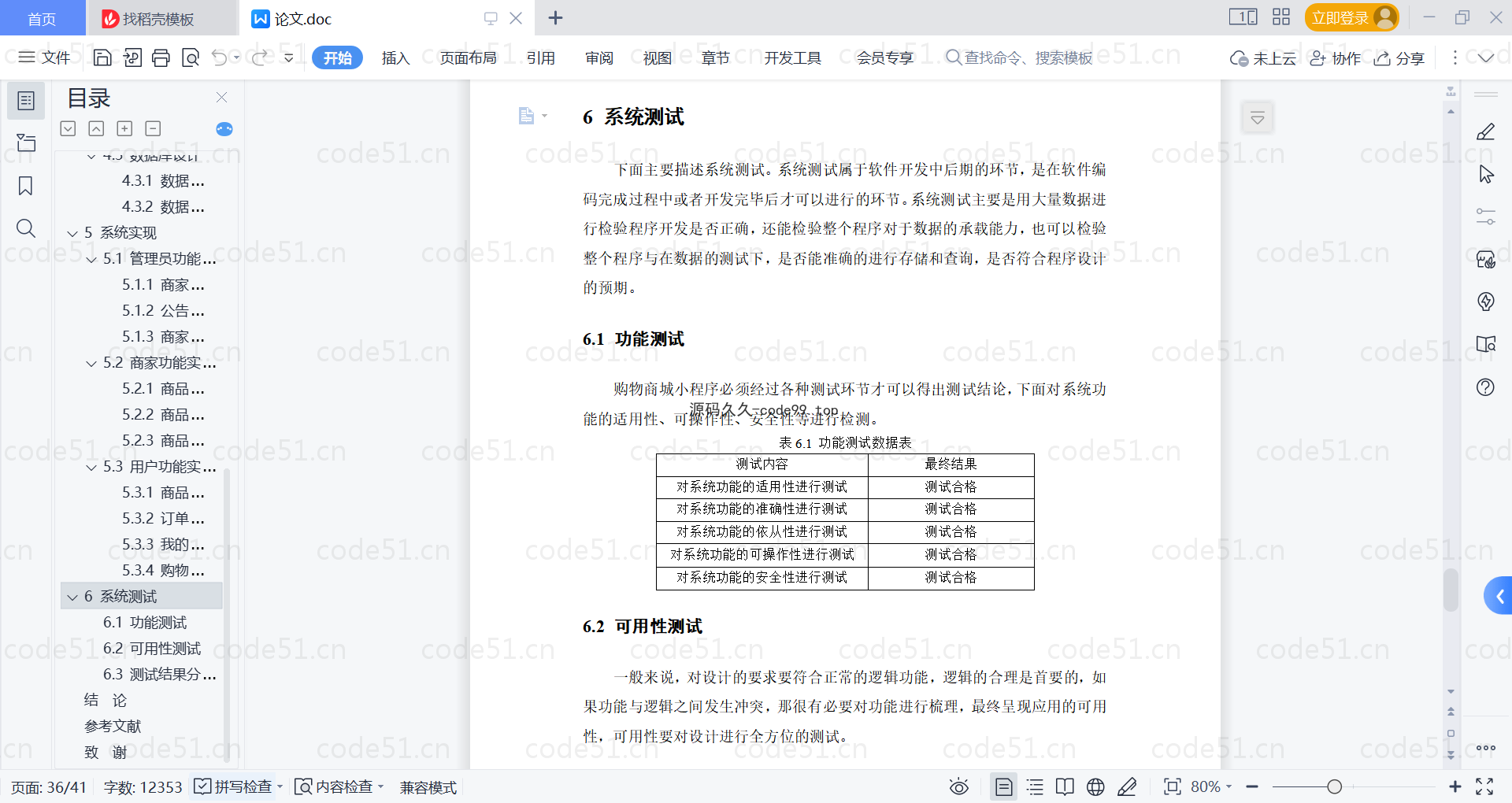
Task: Open the 审阅 ribbon tab
Action: (x=599, y=57)
